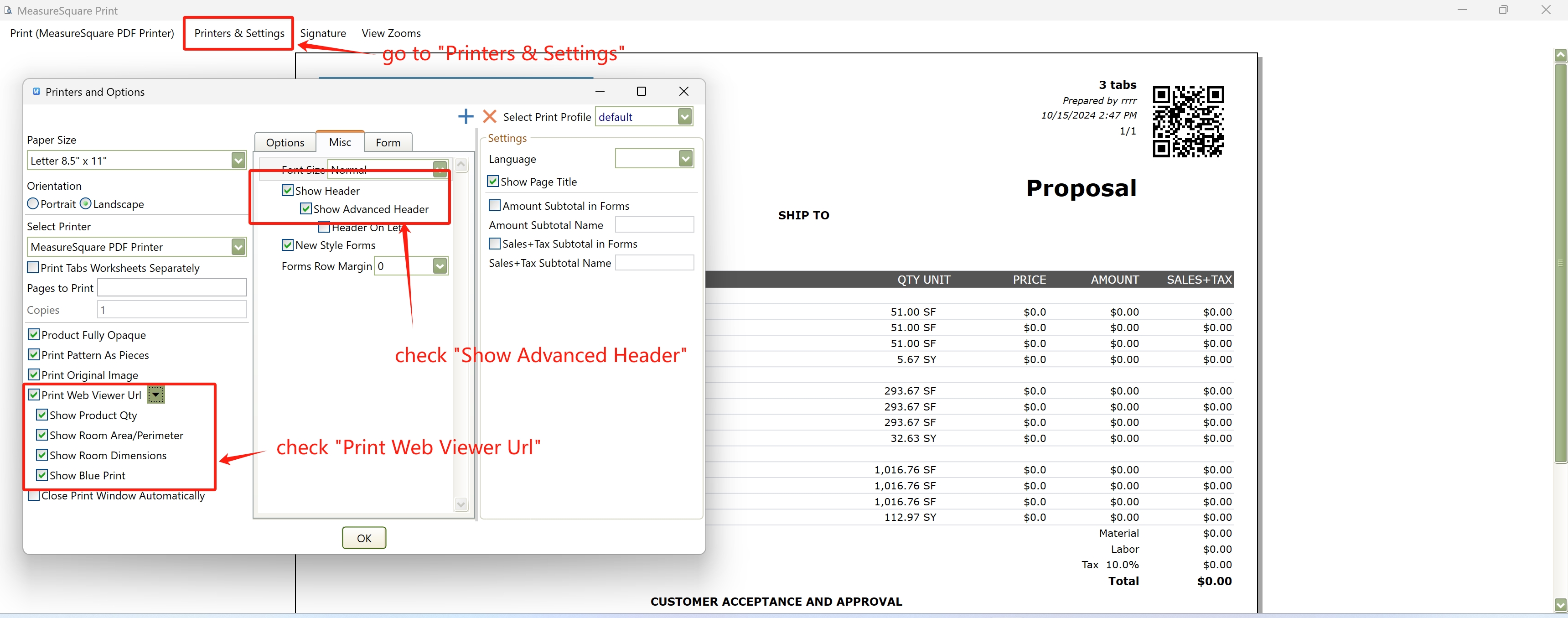Open the Signature menu
1568x618 pixels.
coord(323,33)
